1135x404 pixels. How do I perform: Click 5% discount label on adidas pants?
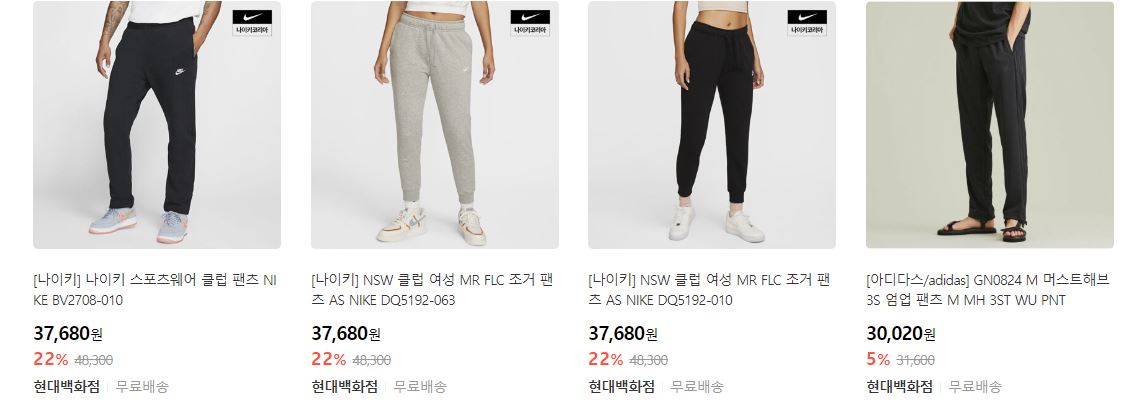(877, 359)
